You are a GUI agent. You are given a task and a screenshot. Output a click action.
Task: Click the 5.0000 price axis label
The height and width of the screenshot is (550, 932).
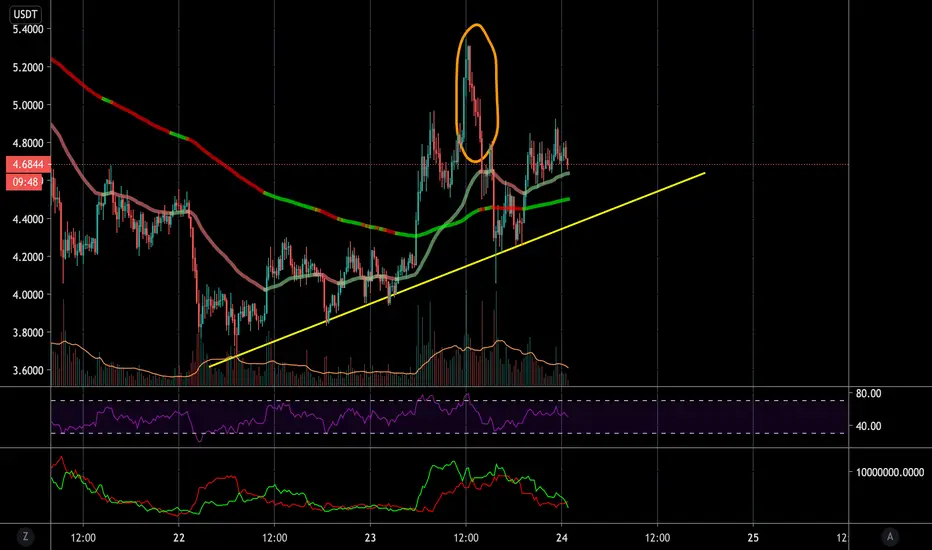pos(28,105)
